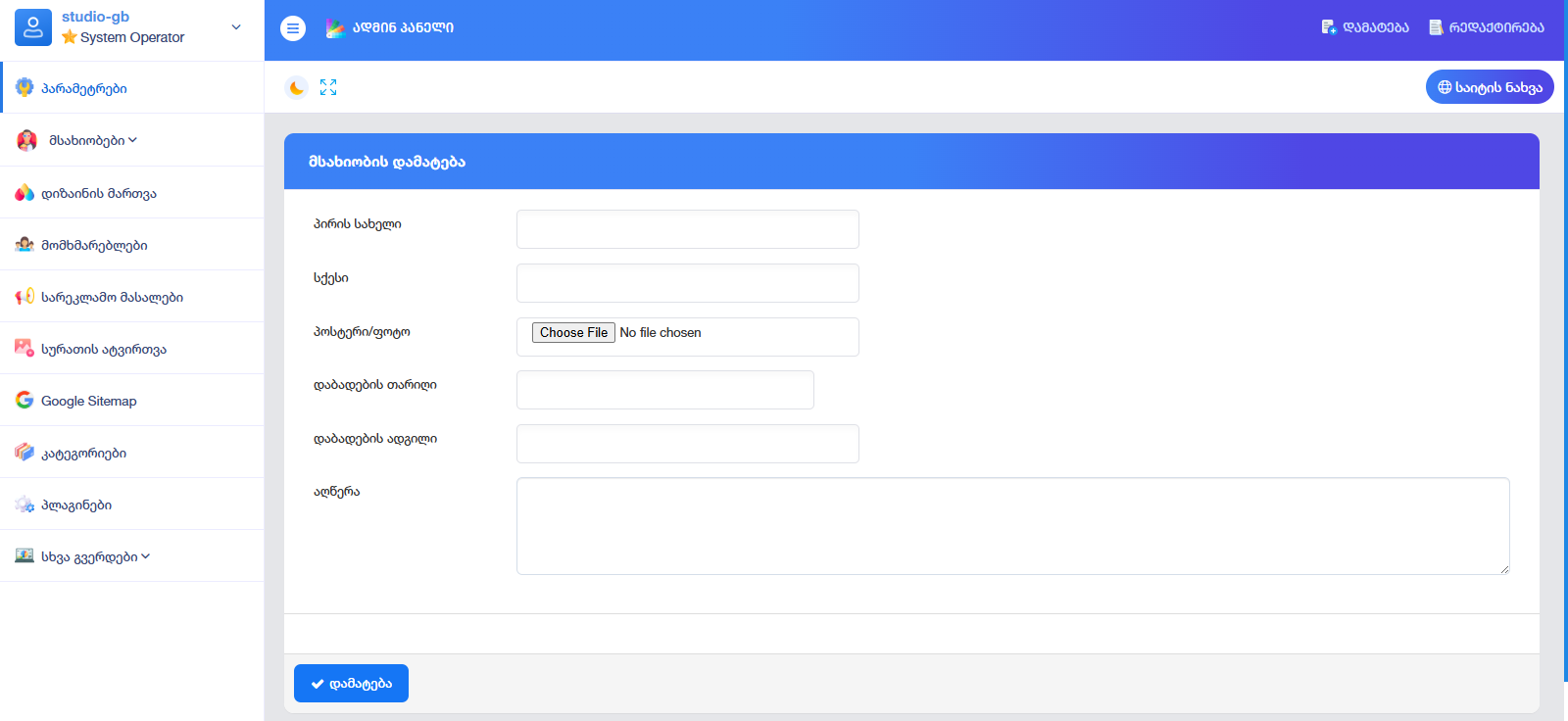Expand the სხვა გვერდები submenu
This screenshot has height=721, width=1568.
95,556
